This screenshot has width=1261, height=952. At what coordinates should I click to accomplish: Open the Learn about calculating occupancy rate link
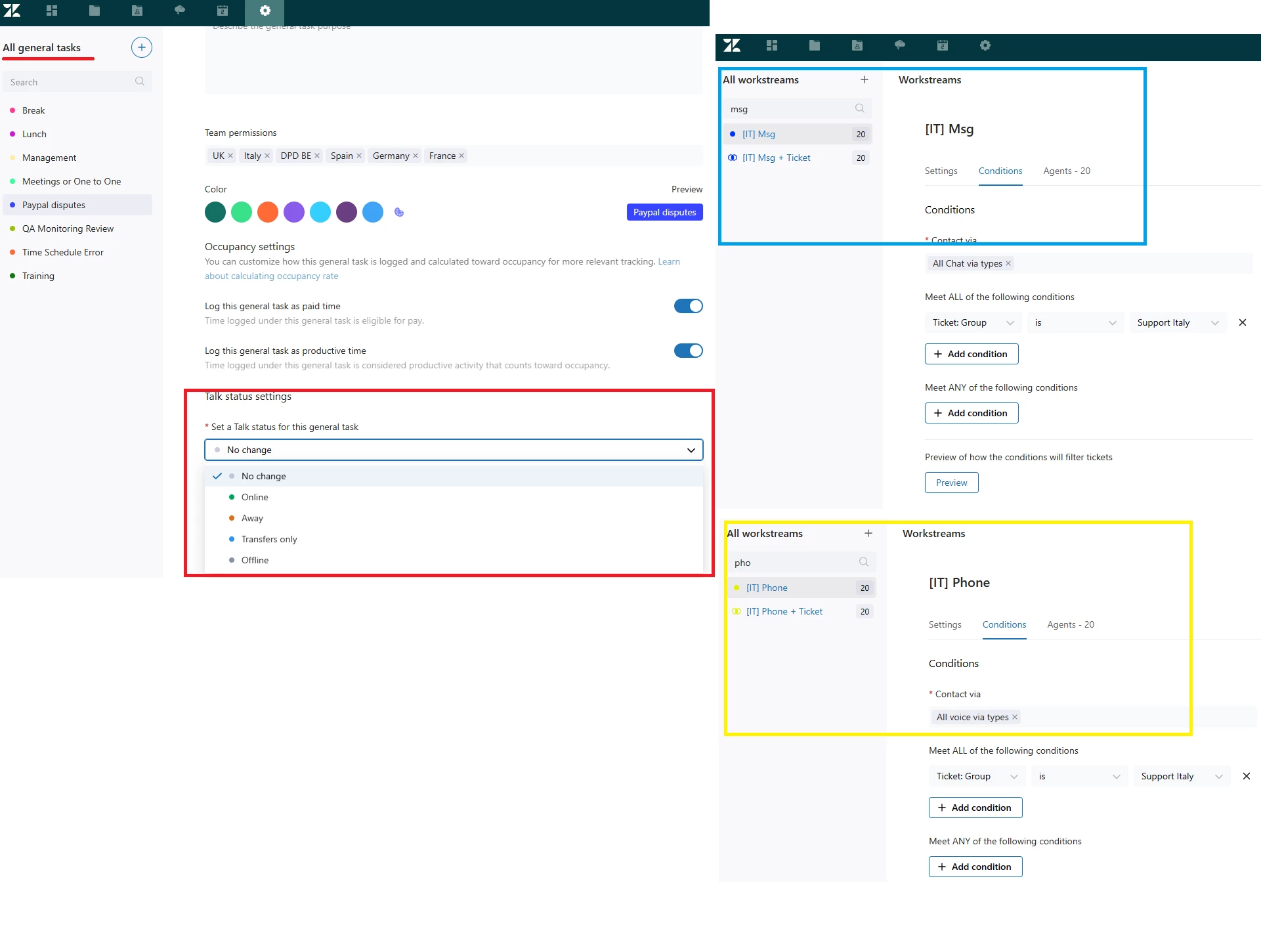tap(271, 276)
